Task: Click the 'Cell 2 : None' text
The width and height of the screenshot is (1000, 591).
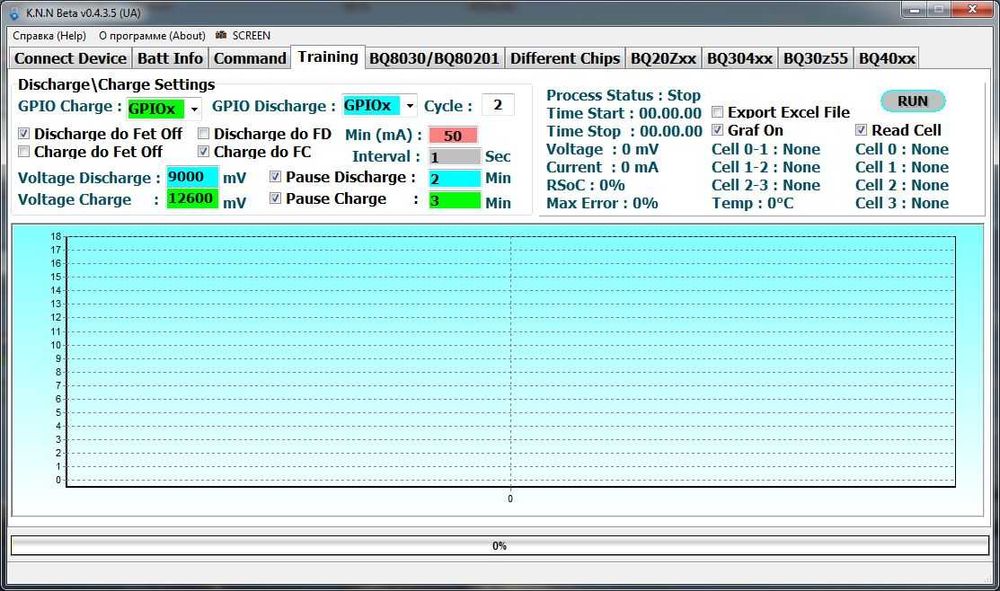Action: tap(902, 185)
